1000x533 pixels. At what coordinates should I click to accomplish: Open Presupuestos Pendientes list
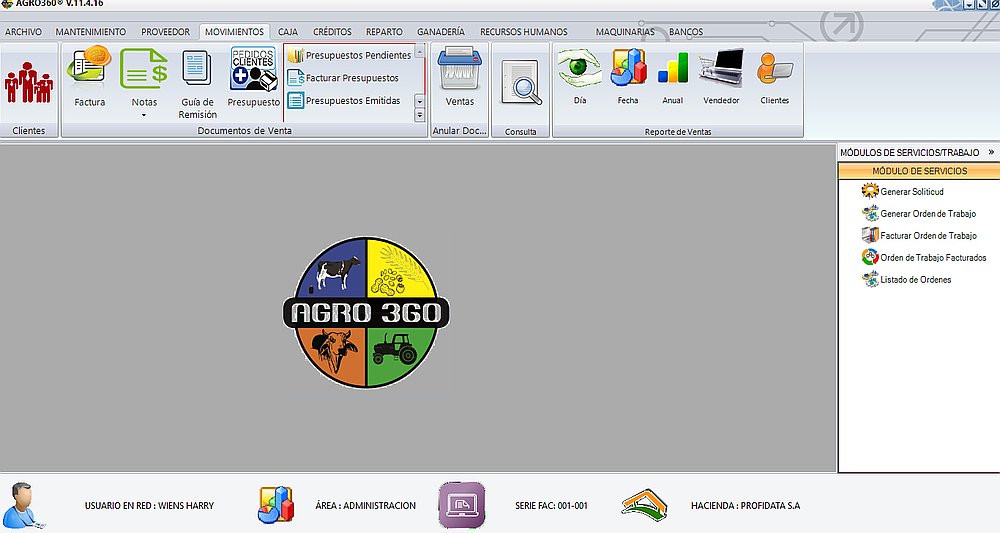click(349, 55)
